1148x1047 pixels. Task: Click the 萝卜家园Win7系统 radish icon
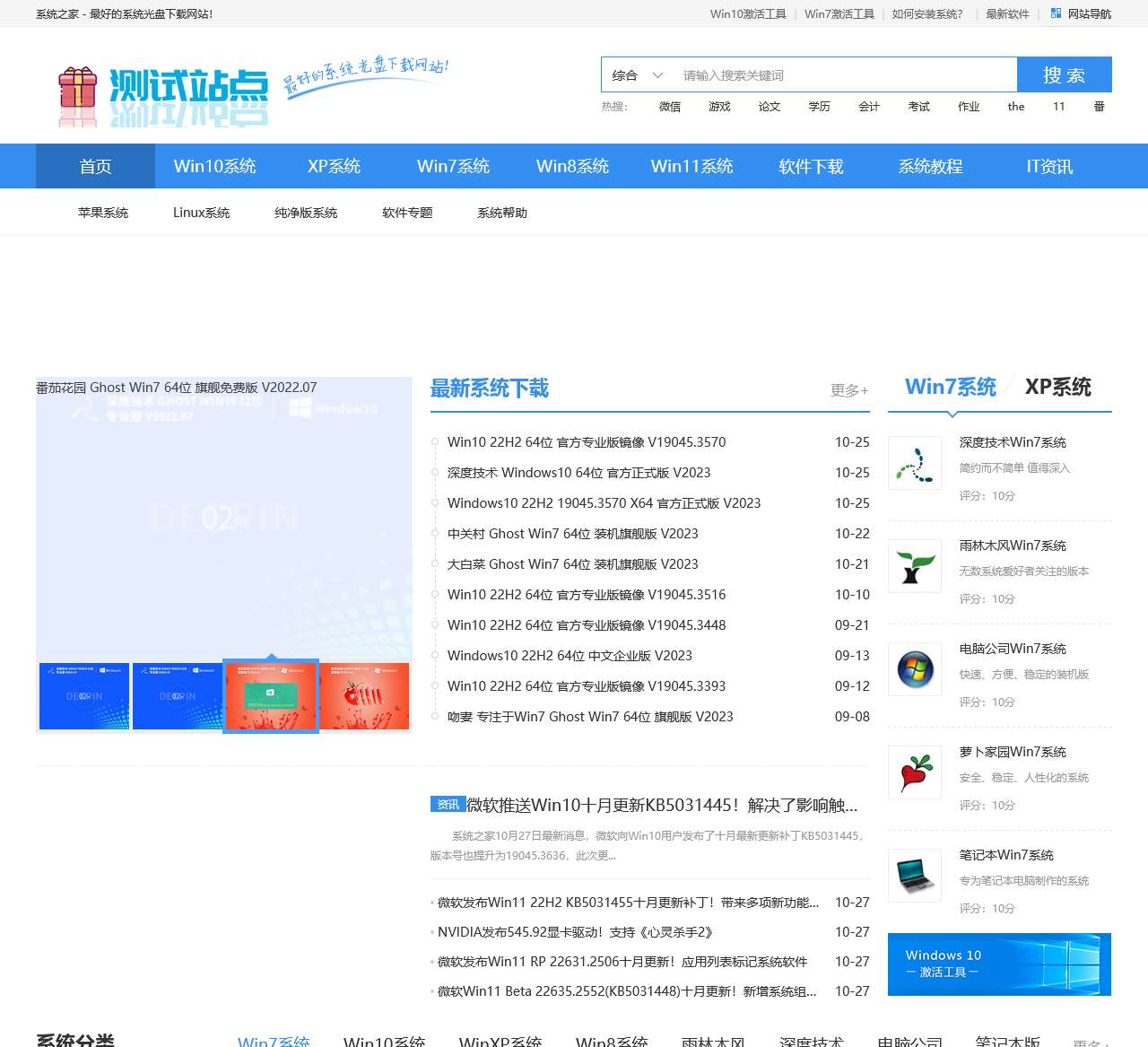(x=915, y=772)
